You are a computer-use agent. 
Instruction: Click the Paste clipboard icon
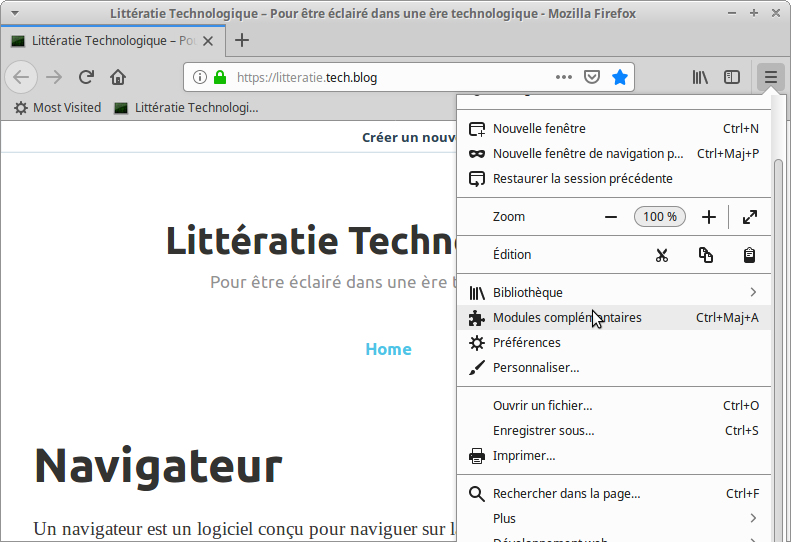[x=749, y=255]
